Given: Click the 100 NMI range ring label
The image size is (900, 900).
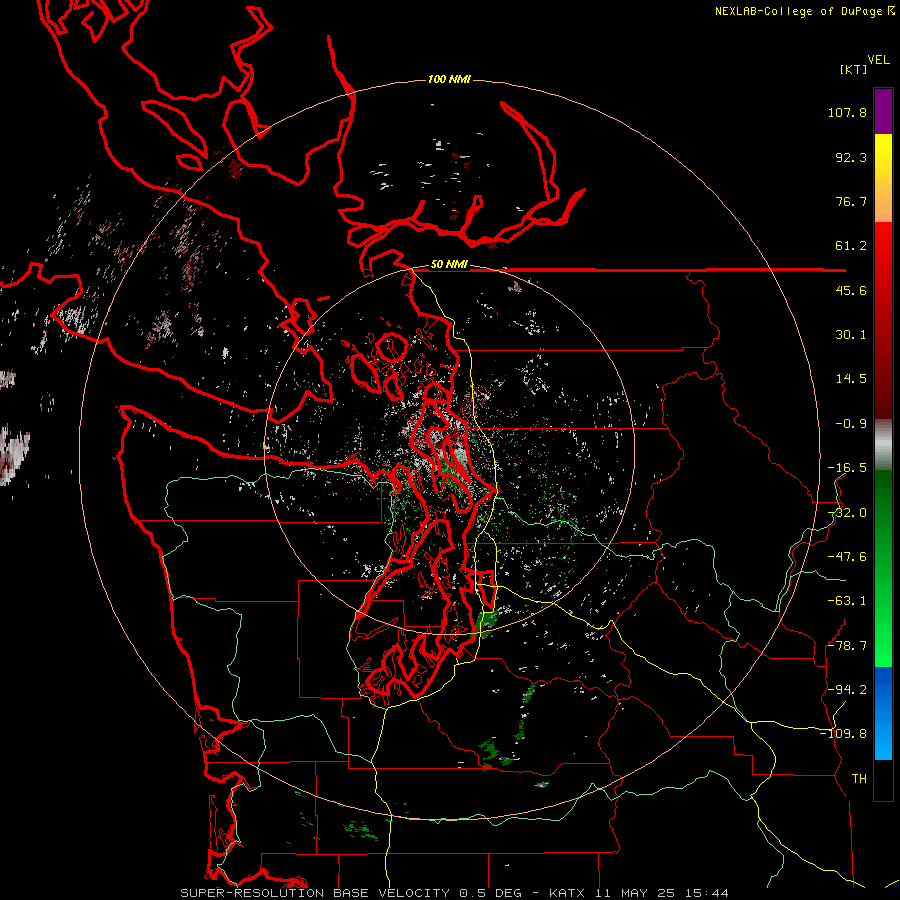Looking at the screenshot, I should (x=449, y=79).
